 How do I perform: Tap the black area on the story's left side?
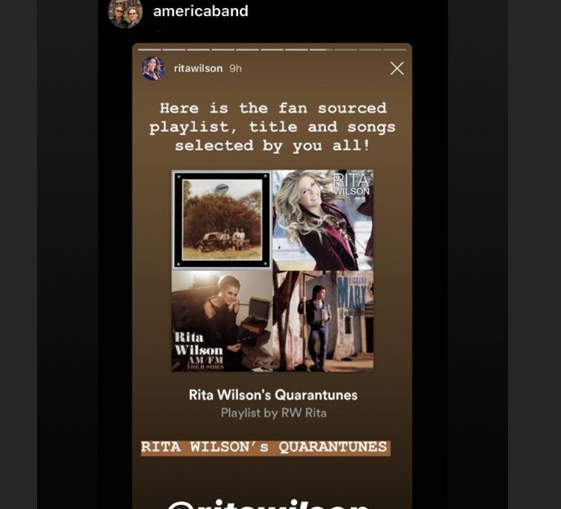[x=115, y=250]
